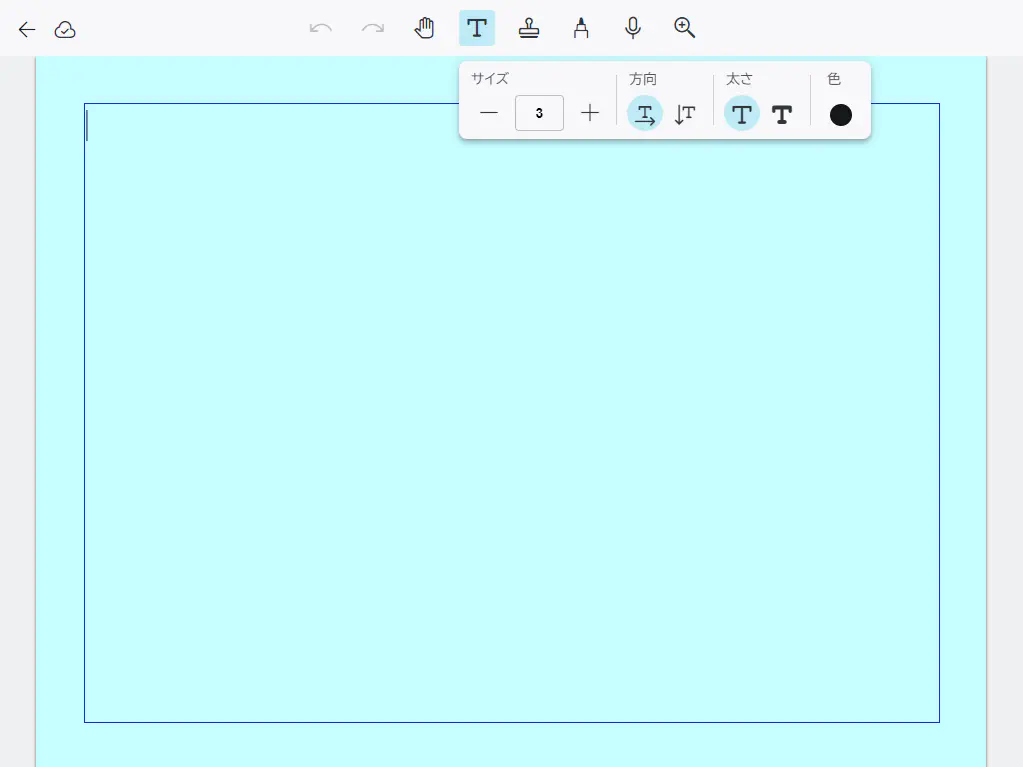Select the pen drawing tool
The width and height of the screenshot is (1023, 767).
pos(581,28)
